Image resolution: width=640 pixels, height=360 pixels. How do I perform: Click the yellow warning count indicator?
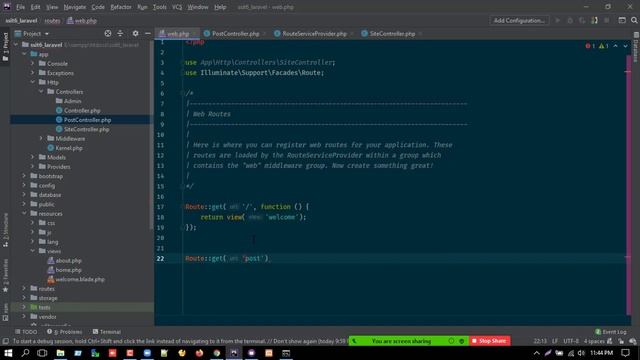click(604, 46)
